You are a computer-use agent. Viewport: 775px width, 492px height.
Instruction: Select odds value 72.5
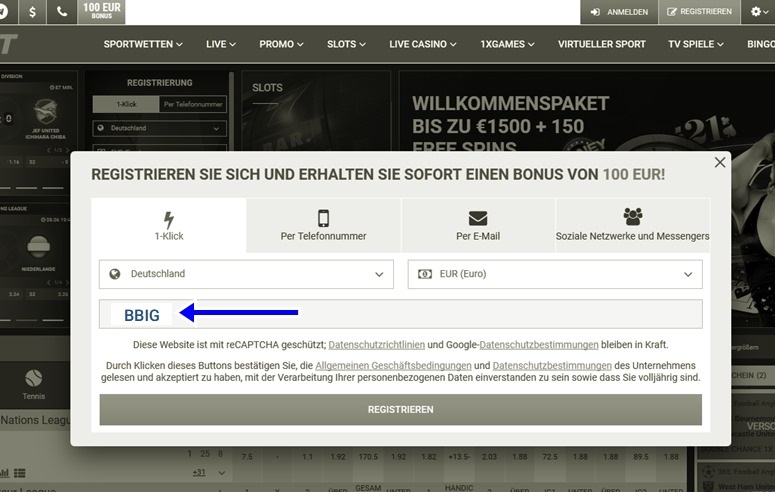(550, 457)
